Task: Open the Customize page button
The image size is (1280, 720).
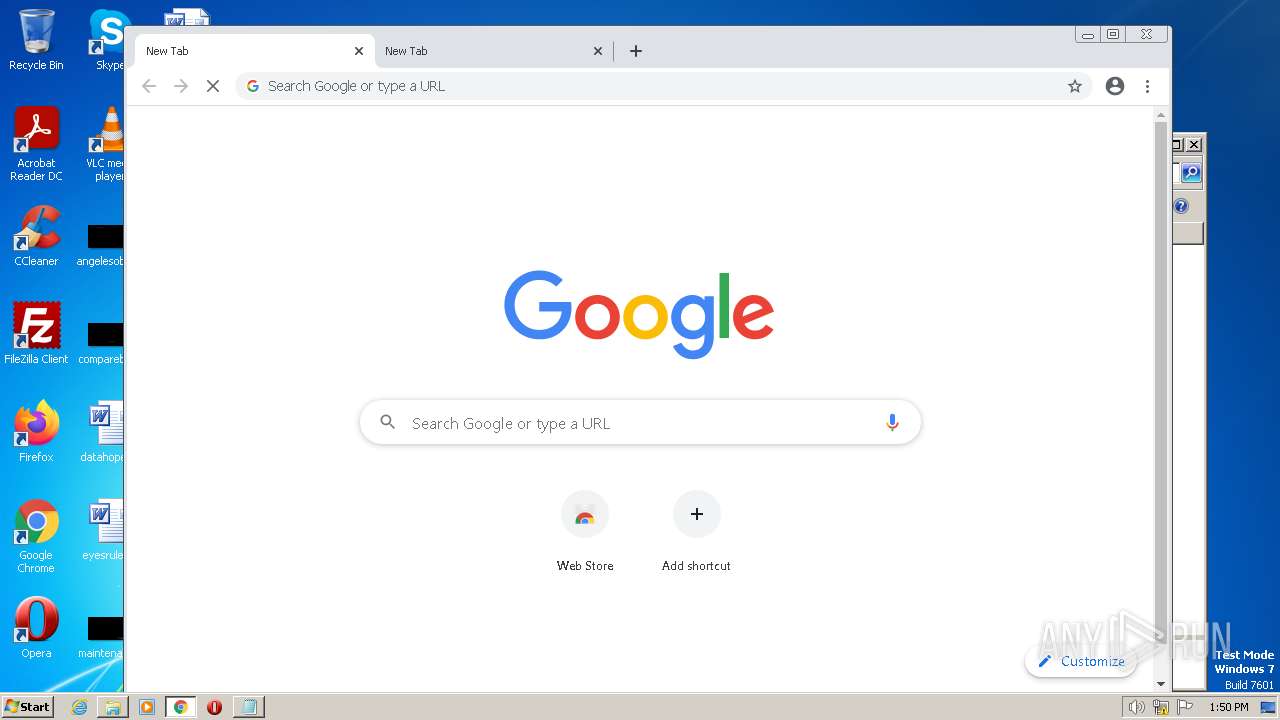Action: tap(1081, 661)
